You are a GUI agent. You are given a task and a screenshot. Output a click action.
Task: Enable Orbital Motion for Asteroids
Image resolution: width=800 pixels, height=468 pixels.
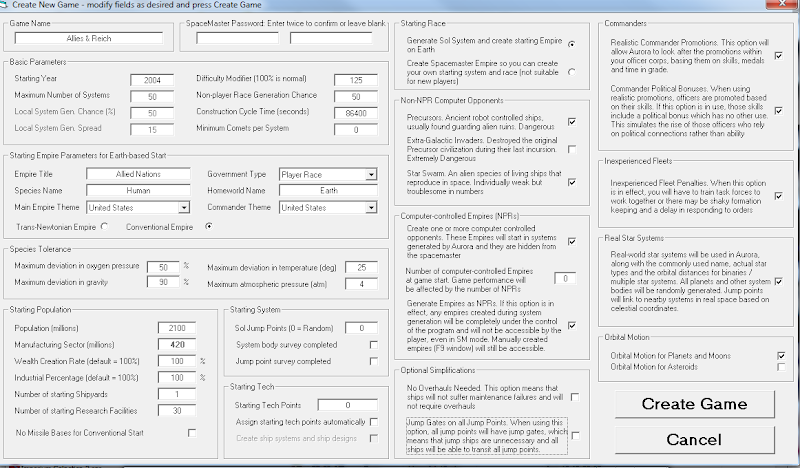click(781, 366)
